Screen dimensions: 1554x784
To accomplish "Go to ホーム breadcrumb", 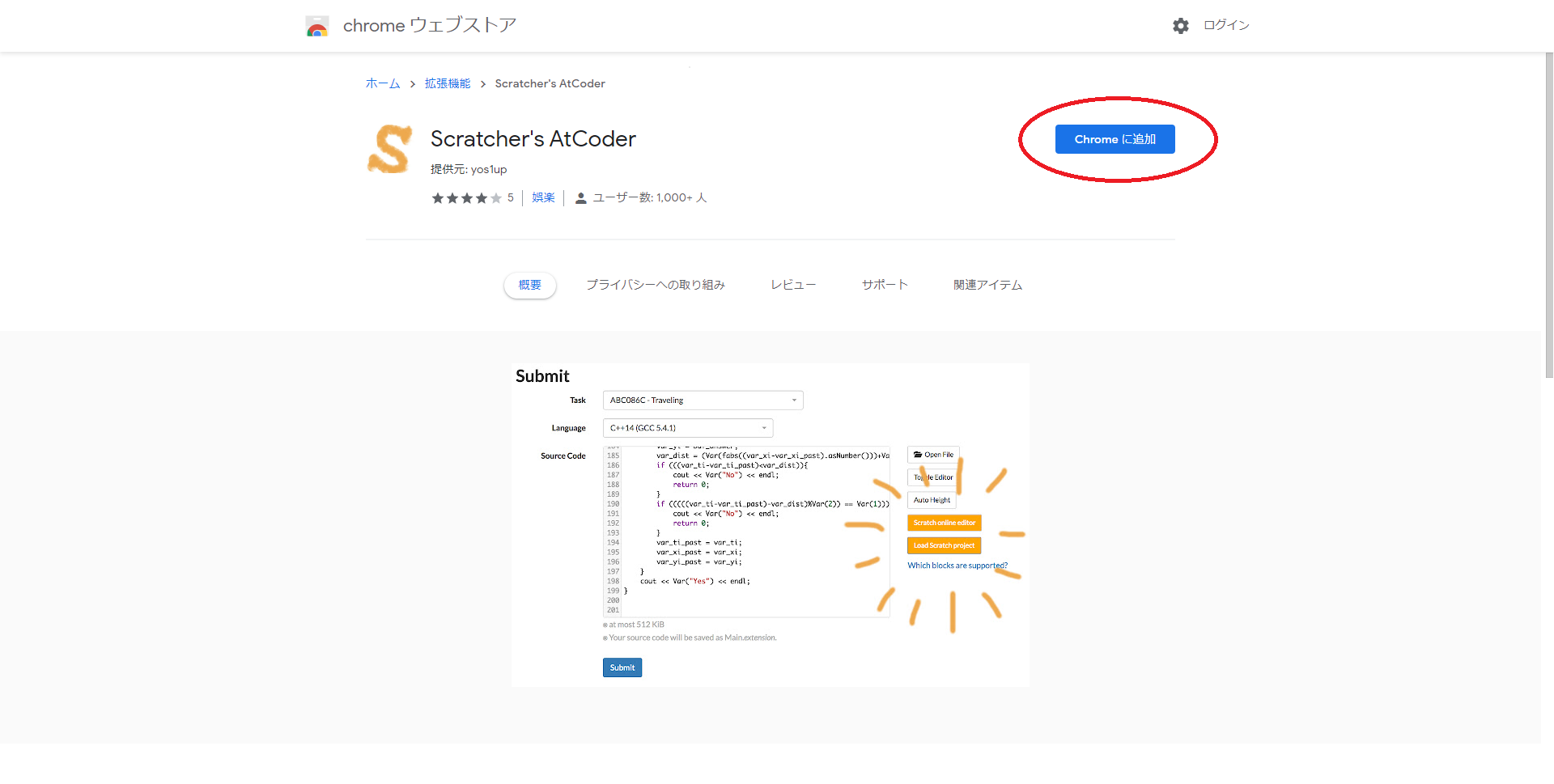I will point(383,83).
